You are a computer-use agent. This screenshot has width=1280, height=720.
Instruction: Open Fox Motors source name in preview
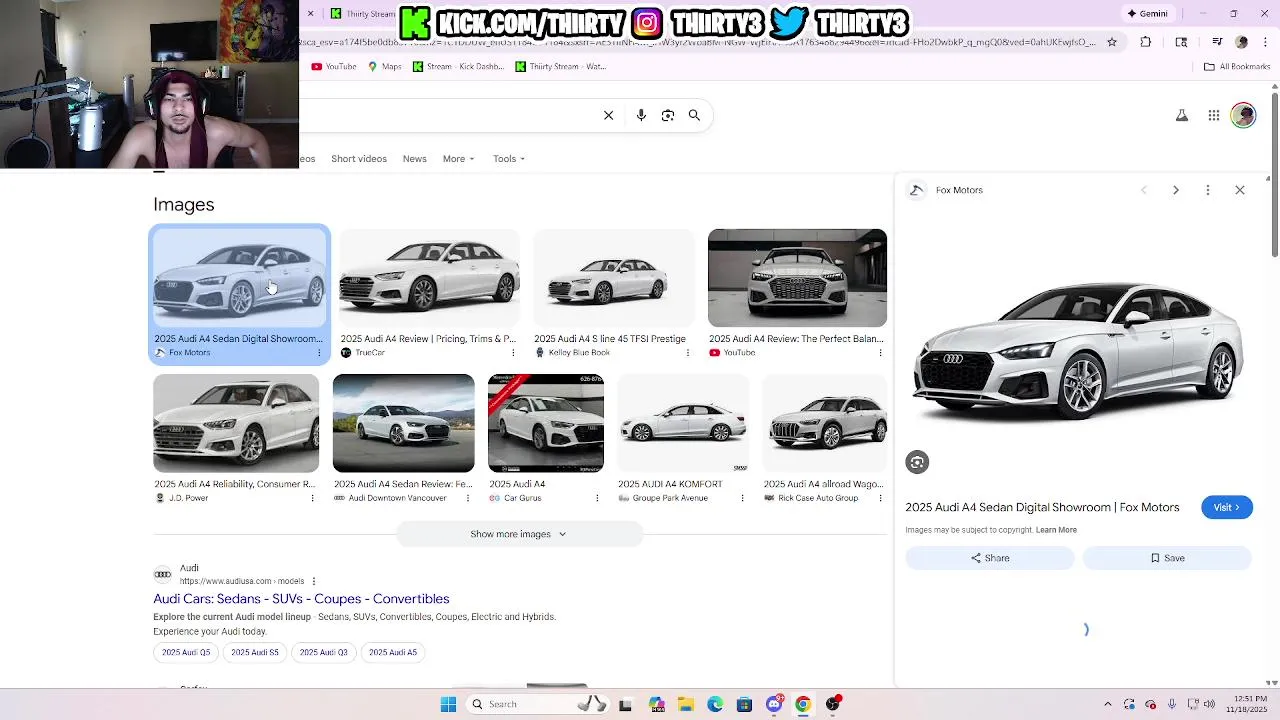click(959, 190)
